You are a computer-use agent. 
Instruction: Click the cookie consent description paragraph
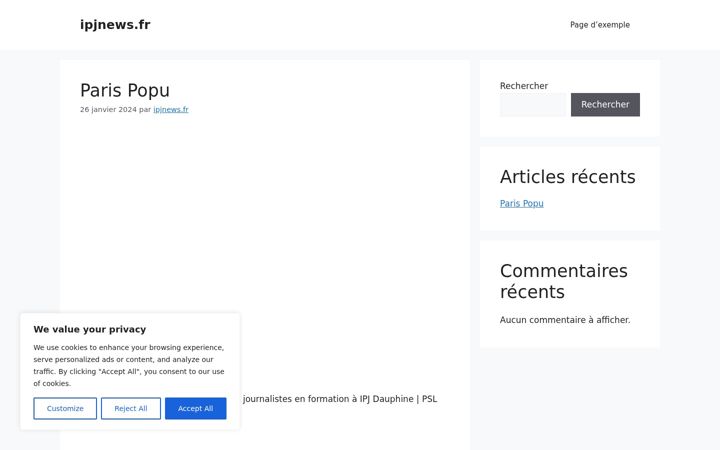129,365
